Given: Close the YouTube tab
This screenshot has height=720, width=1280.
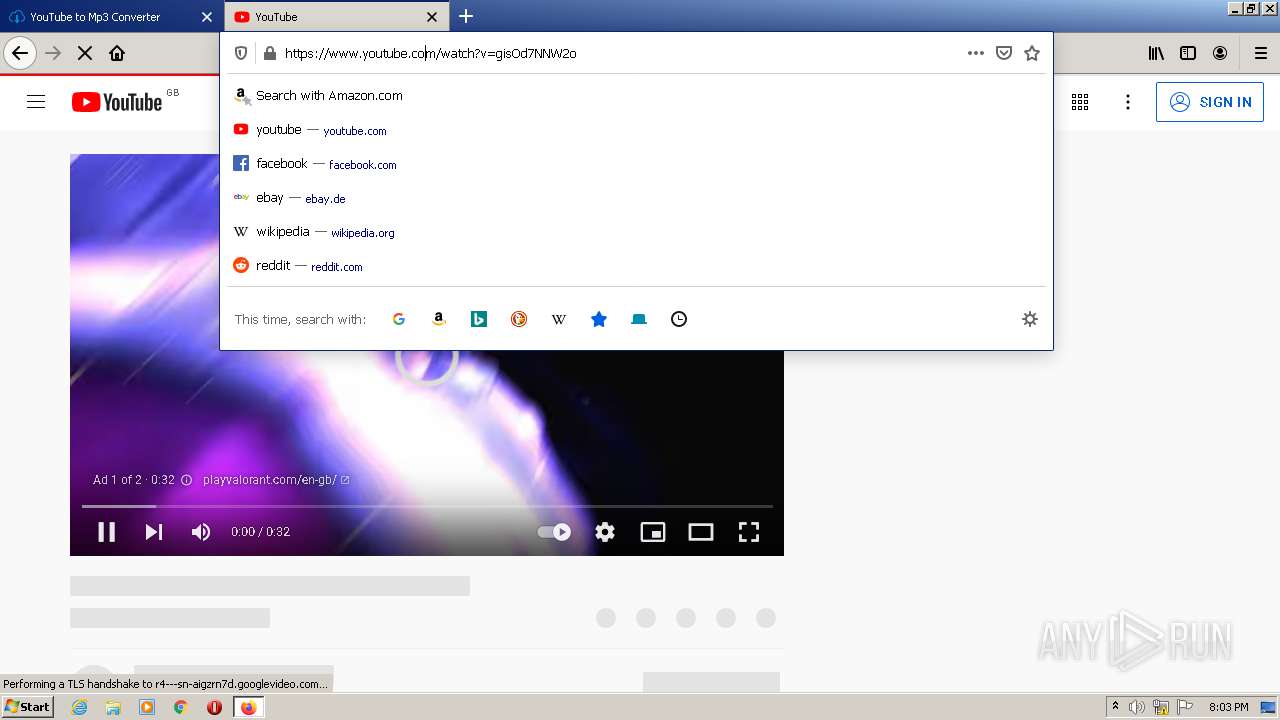Looking at the screenshot, I should click(432, 17).
